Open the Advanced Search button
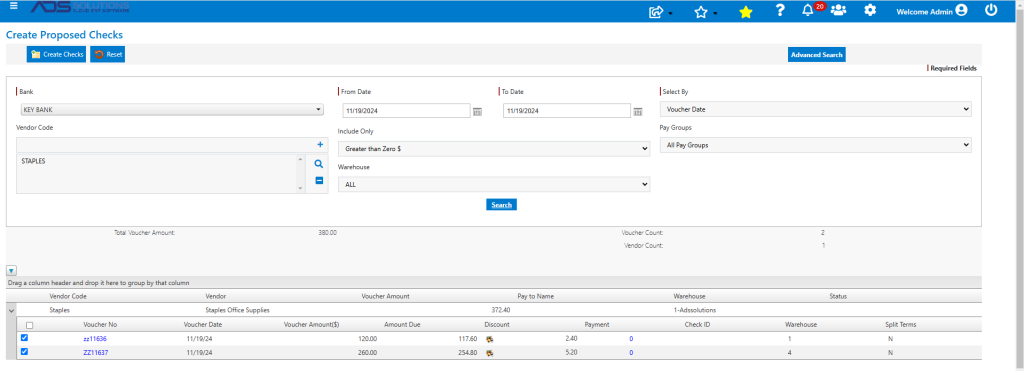This screenshot has width=1024, height=371. point(817,55)
